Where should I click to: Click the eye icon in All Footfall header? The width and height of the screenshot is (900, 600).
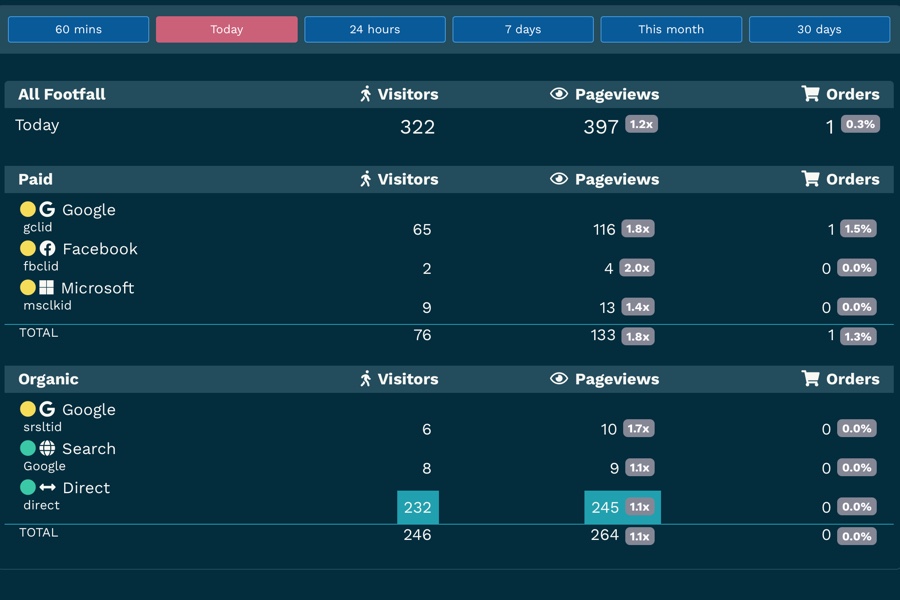[x=558, y=94]
